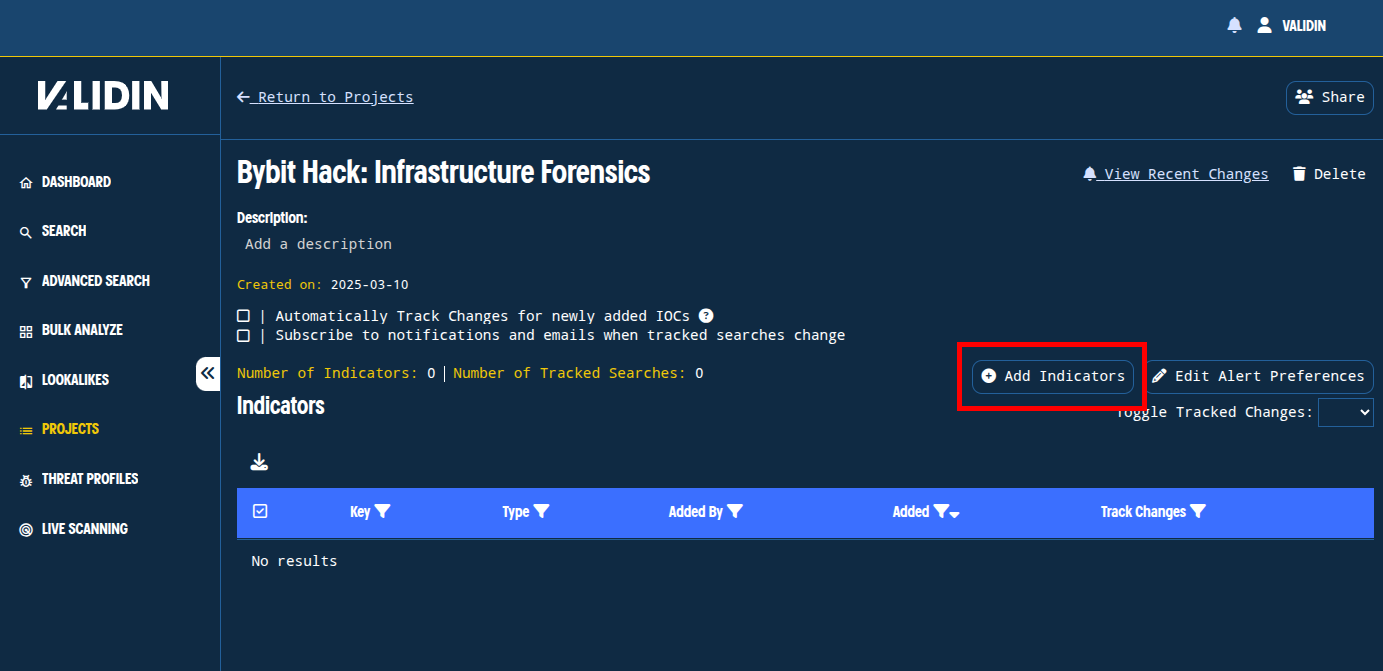The height and width of the screenshot is (671, 1383).
Task: Click 'Number of Indicators' count
Action: click(x=336, y=373)
